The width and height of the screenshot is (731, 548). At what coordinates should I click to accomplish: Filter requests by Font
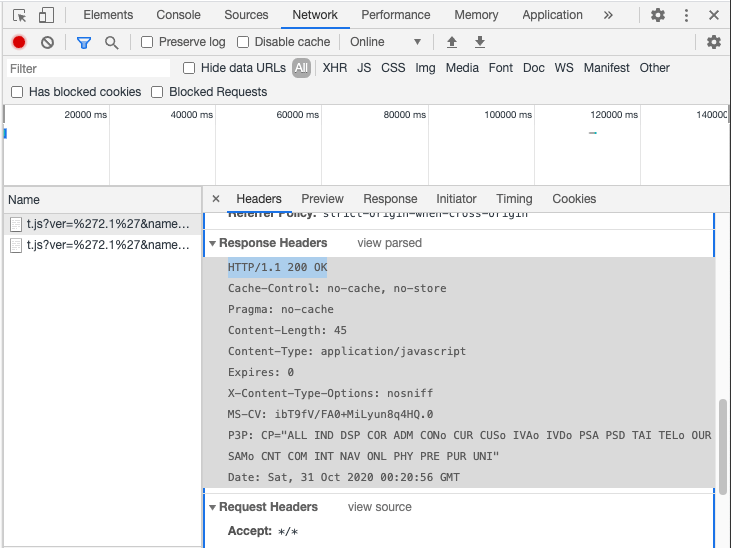coord(501,68)
